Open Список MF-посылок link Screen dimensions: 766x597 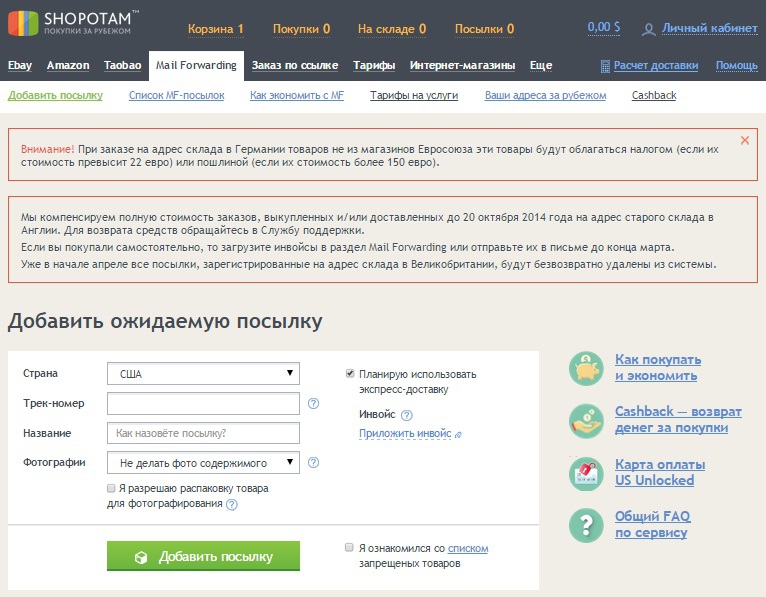(x=176, y=95)
